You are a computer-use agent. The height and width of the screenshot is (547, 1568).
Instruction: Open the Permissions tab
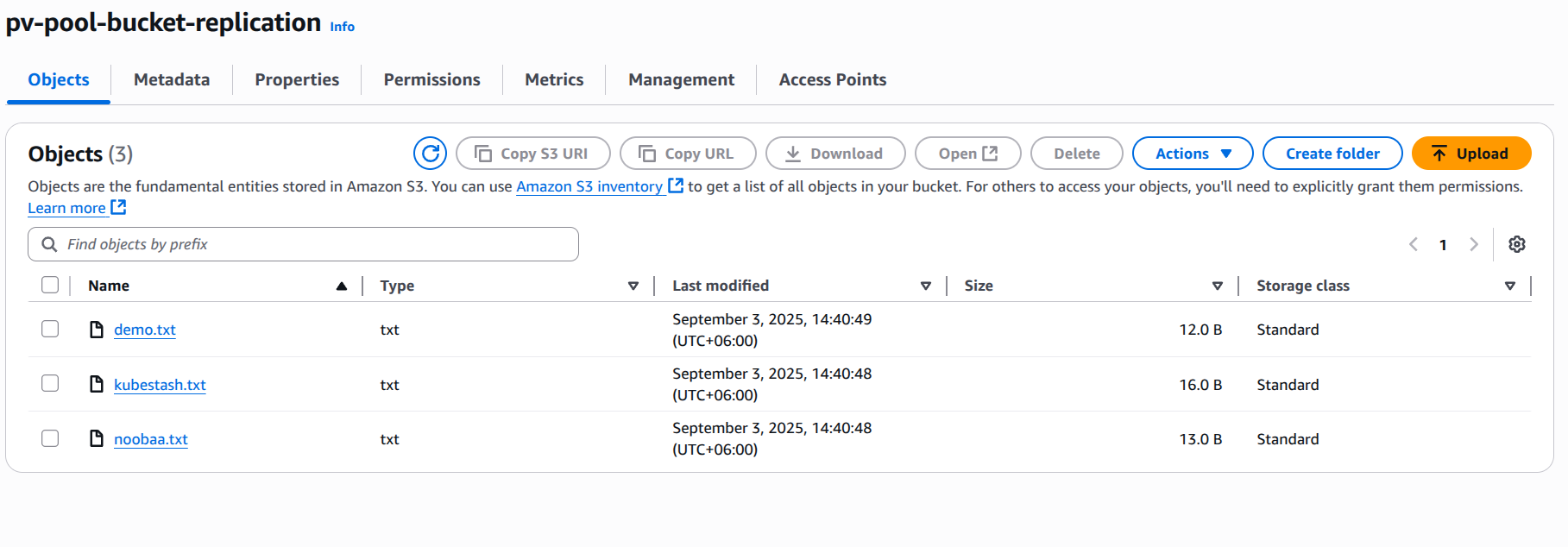[x=431, y=79]
